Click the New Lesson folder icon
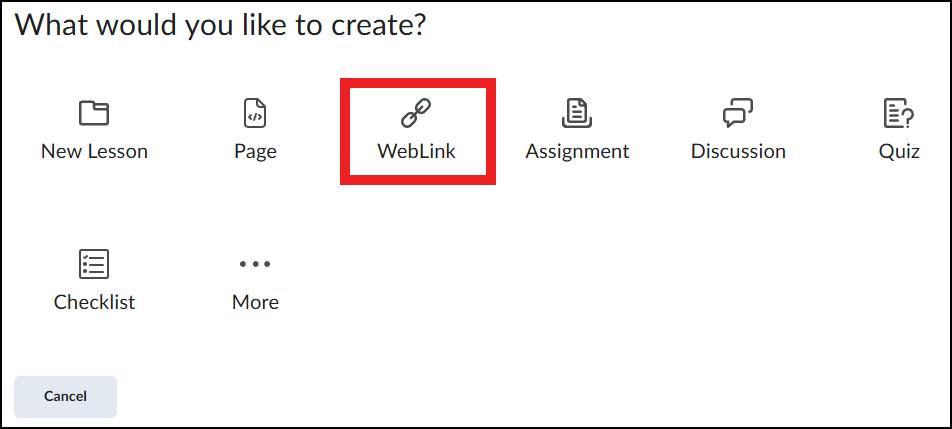Image resolution: width=952 pixels, height=429 pixels. (x=94, y=113)
